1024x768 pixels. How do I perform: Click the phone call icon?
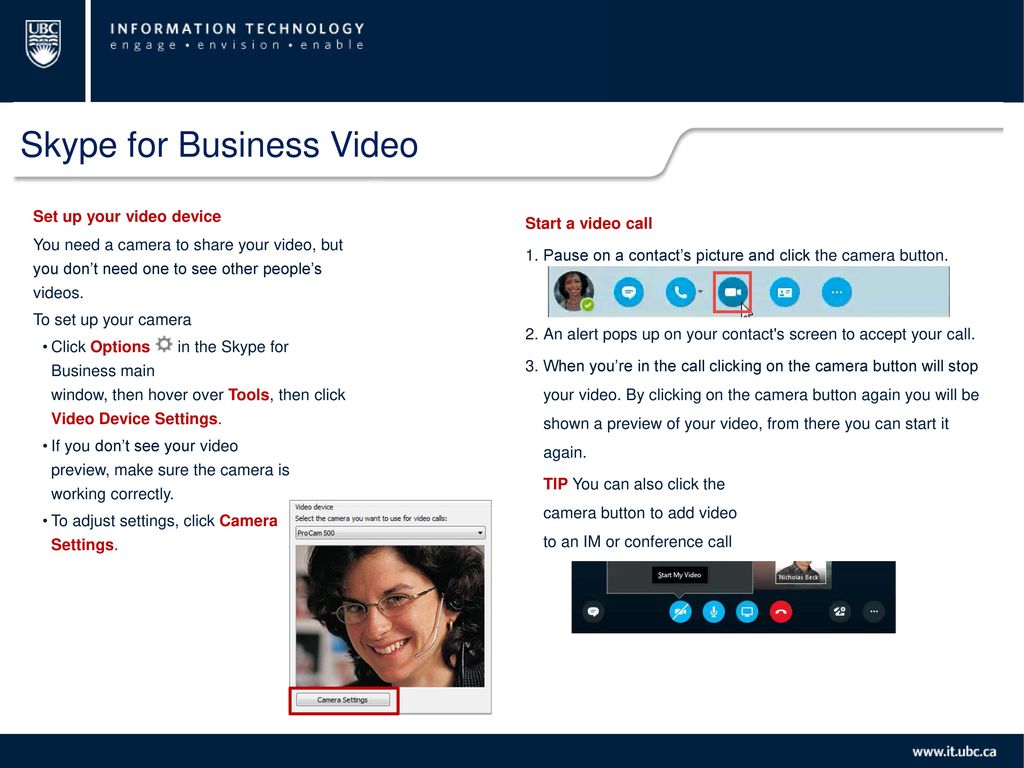(679, 292)
